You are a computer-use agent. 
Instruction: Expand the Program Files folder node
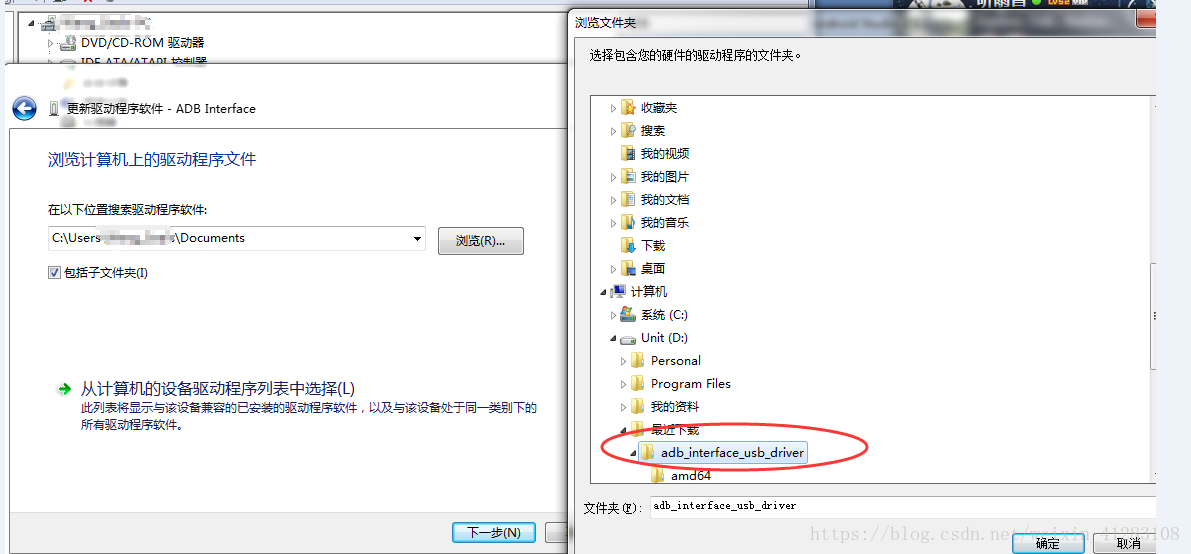click(624, 384)
